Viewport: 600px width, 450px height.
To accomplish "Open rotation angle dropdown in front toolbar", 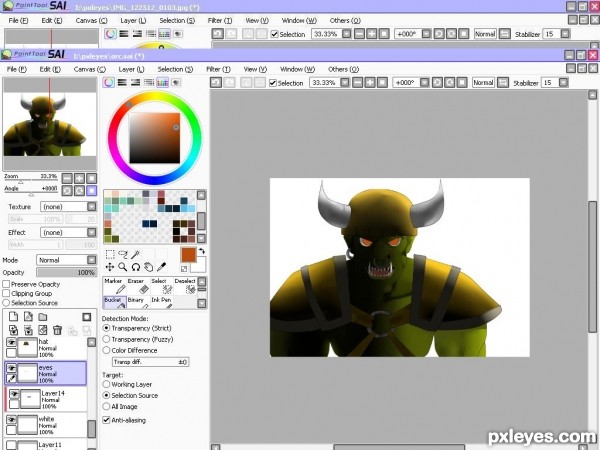I will 425,82.
